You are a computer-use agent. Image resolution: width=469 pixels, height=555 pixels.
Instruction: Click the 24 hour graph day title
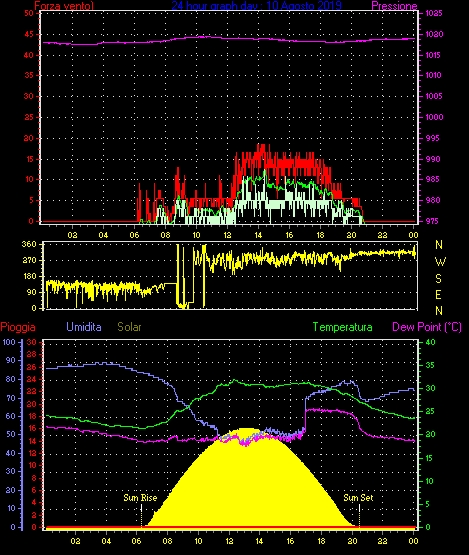pos(257,5)
